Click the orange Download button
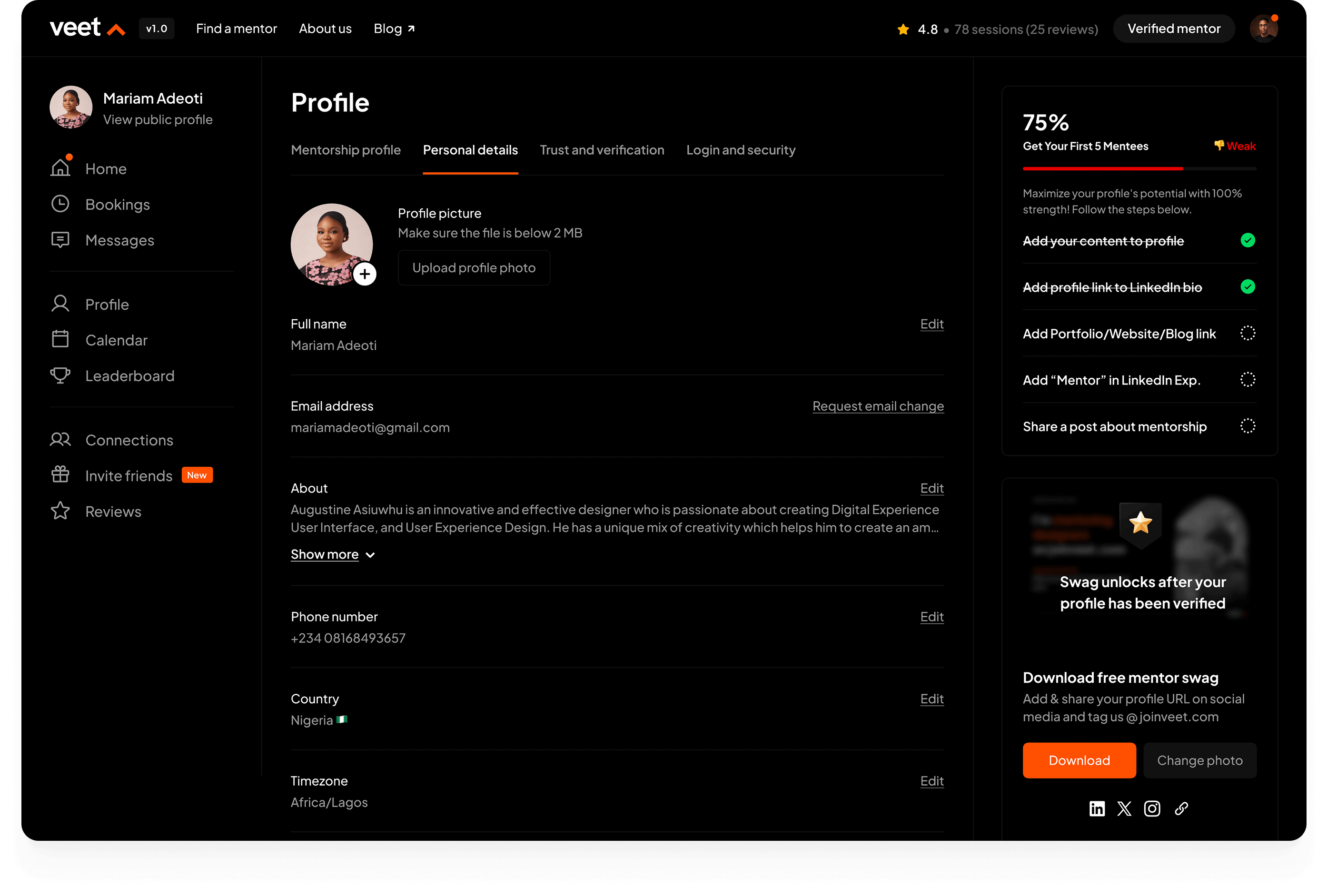The height and width of the screenshot is (896, 1327). point(1079,760)
